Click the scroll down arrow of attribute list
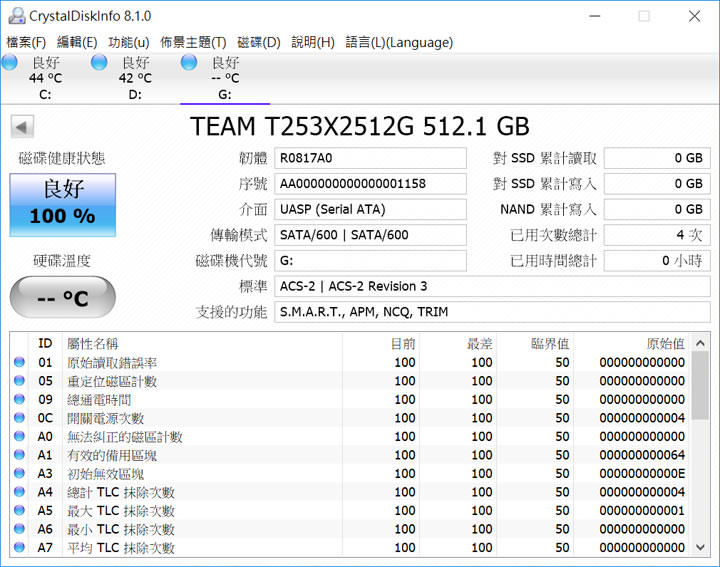This screenshot has height=567, width=720. (x=700, y=547)
